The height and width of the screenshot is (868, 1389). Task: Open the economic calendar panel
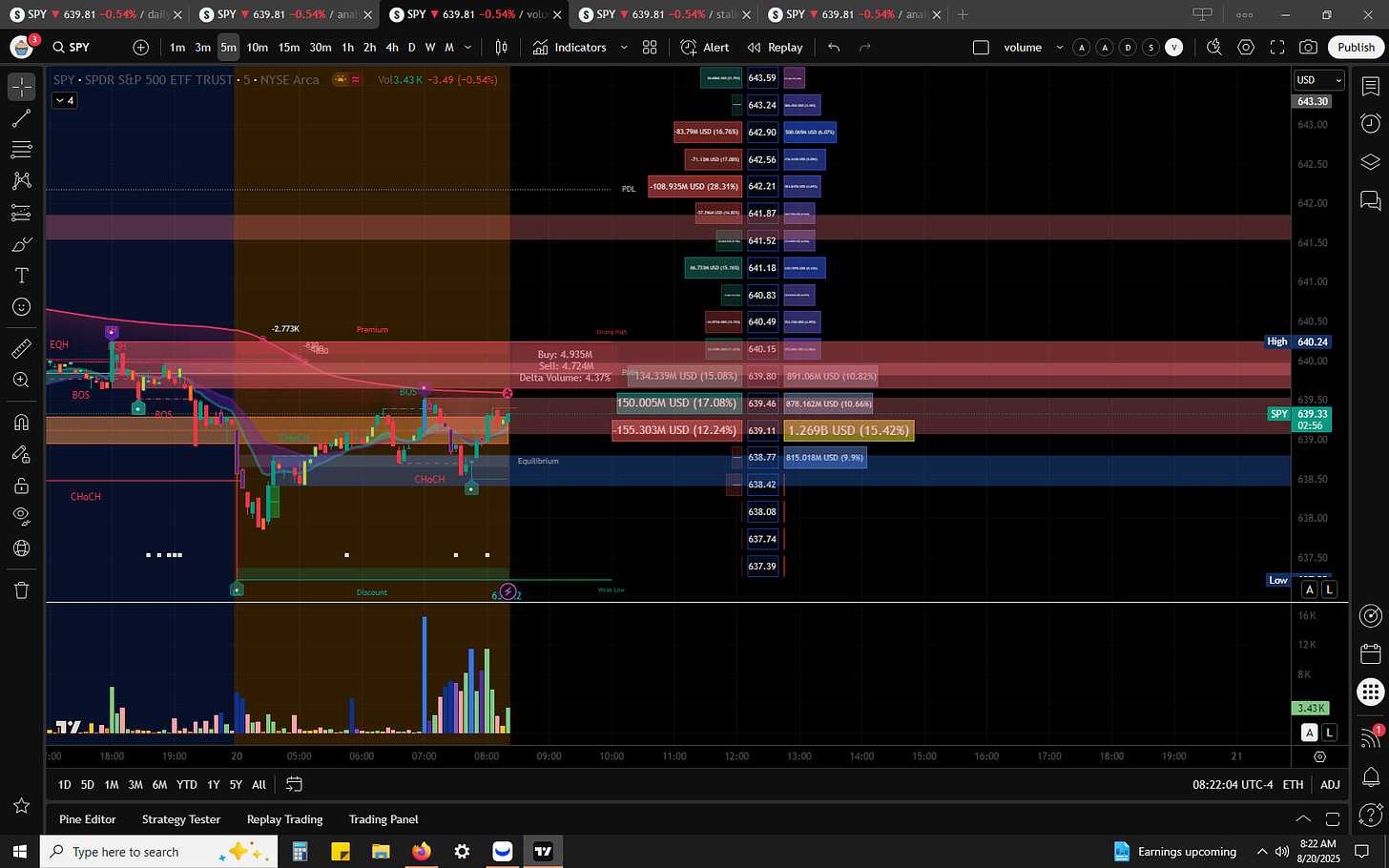pos(1371,653)
